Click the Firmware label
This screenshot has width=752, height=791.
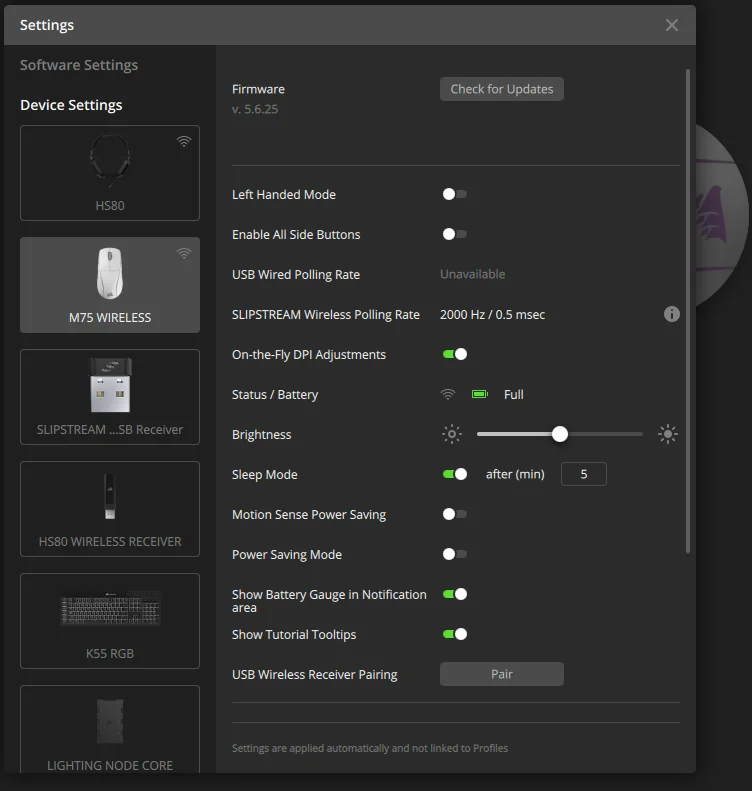(258, 89)
